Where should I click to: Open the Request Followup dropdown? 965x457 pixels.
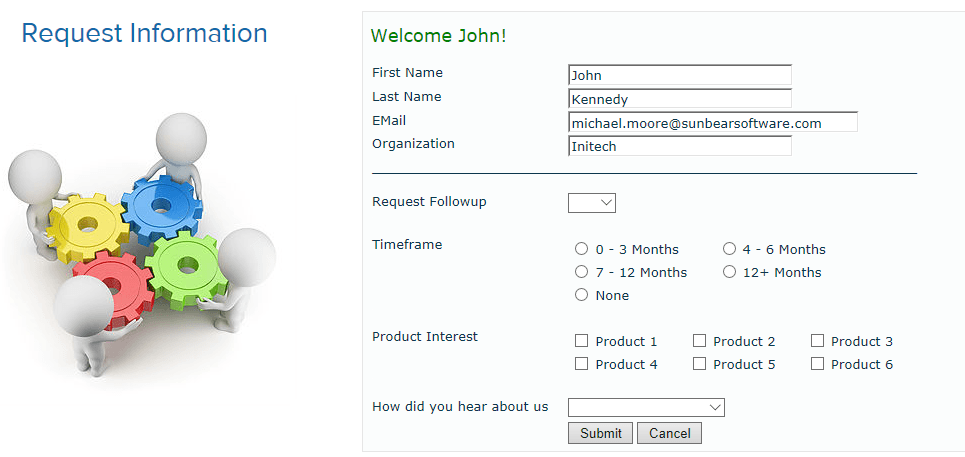pyautogui.click(x=592, y=203)
